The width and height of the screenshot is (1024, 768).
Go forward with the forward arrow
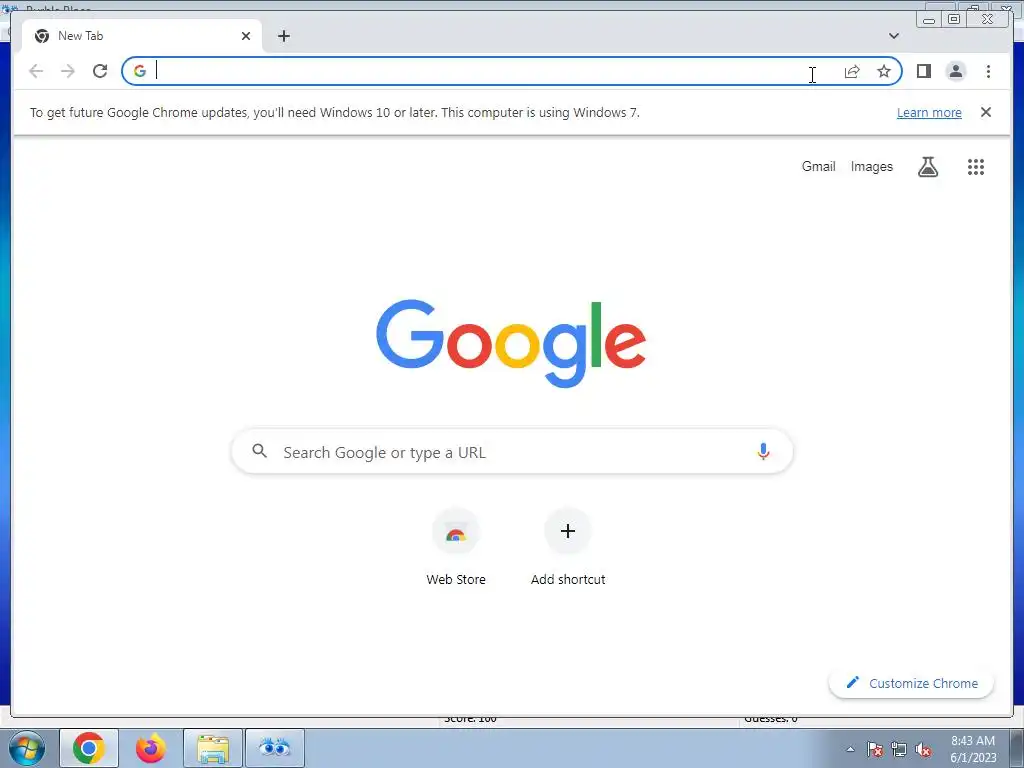pos(68,71)
